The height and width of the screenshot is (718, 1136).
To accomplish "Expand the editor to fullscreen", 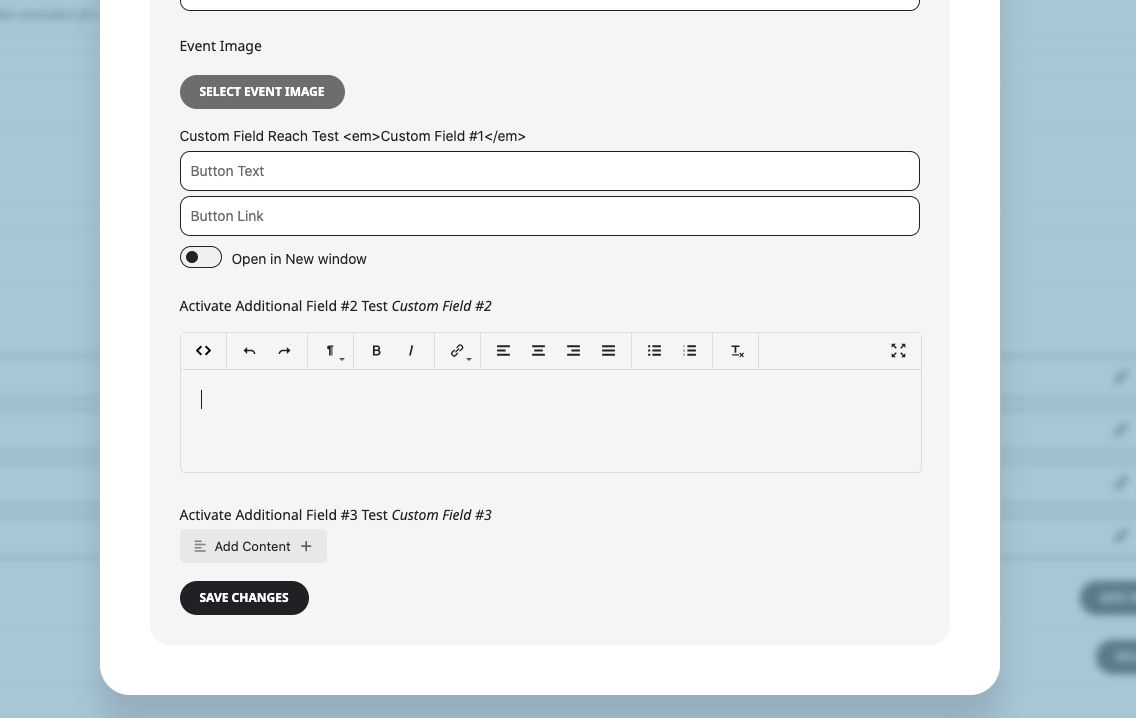I will (x=898, y=350).
